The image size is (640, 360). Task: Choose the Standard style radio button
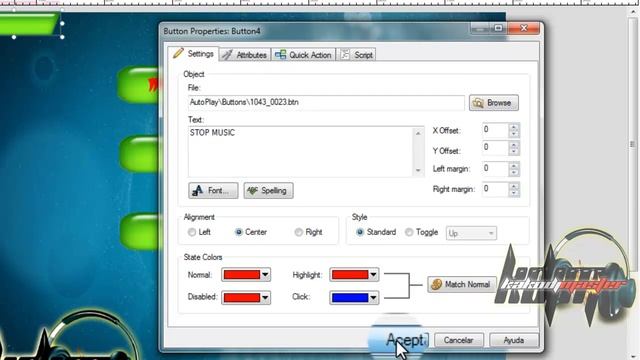click(x=360, y=232)
